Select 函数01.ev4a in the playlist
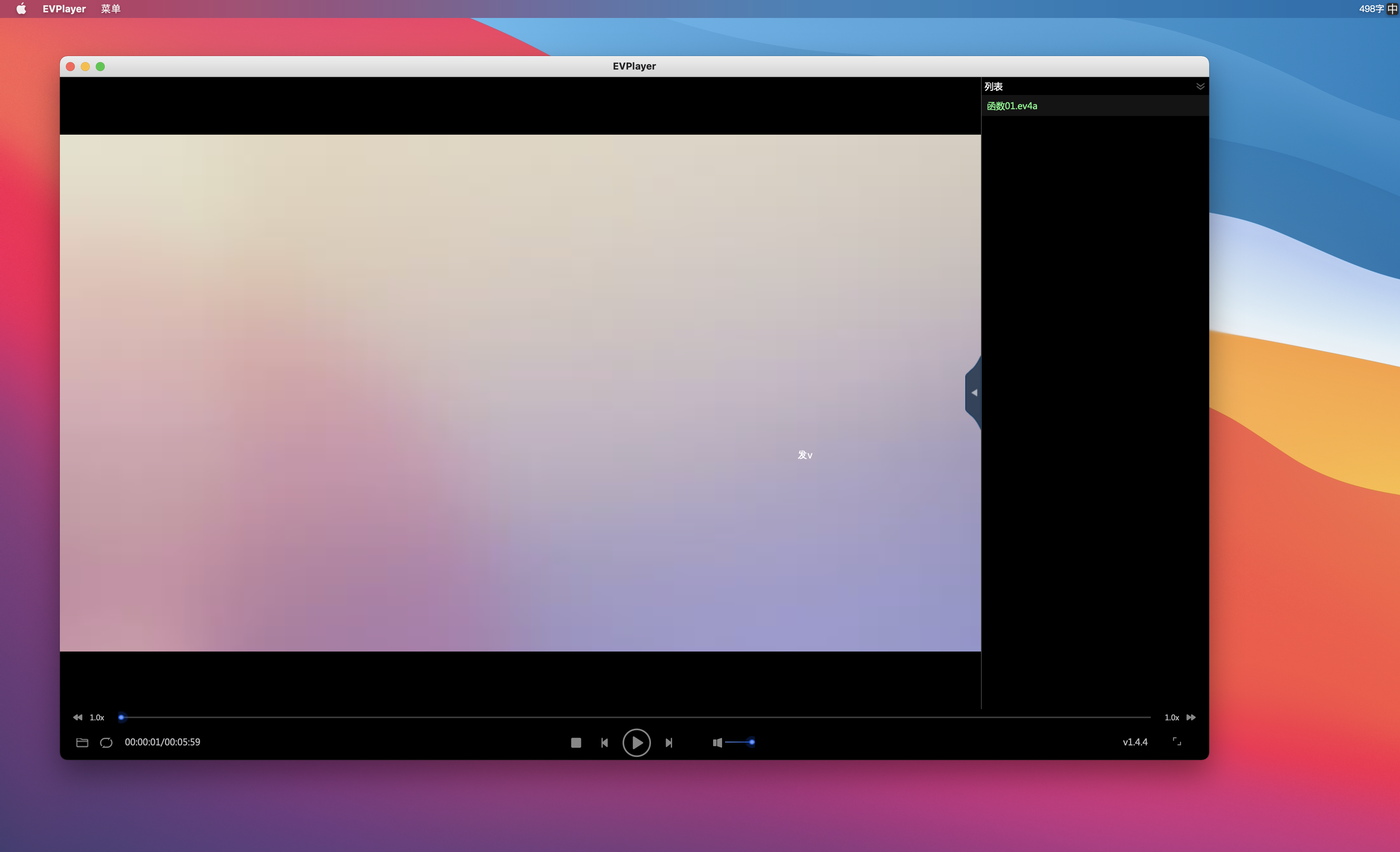Screen dimensions: 1400x852 click(1012, 105)
